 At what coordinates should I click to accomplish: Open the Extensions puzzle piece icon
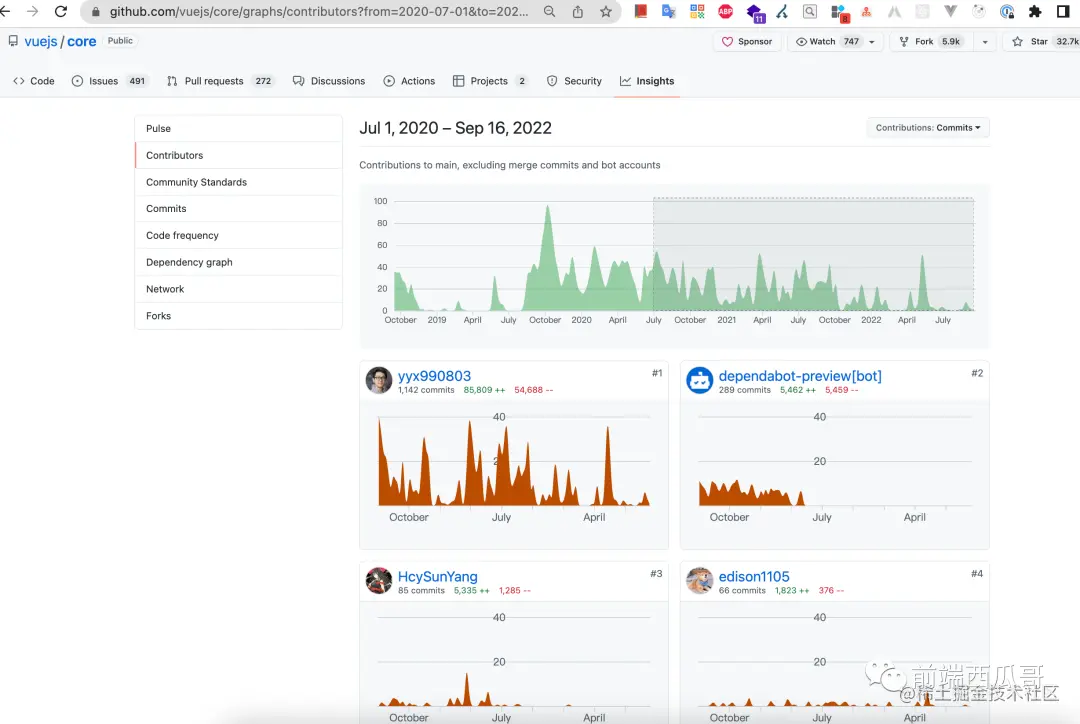tap(1035, 12)
